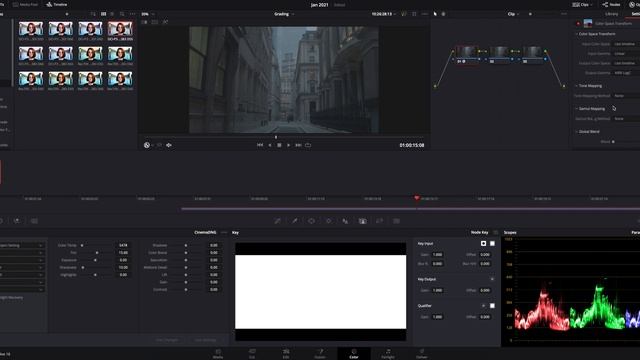Switch to the Edit page tab
The height and width of the screenshot is (360, 640).
click(x=286, y=353)
